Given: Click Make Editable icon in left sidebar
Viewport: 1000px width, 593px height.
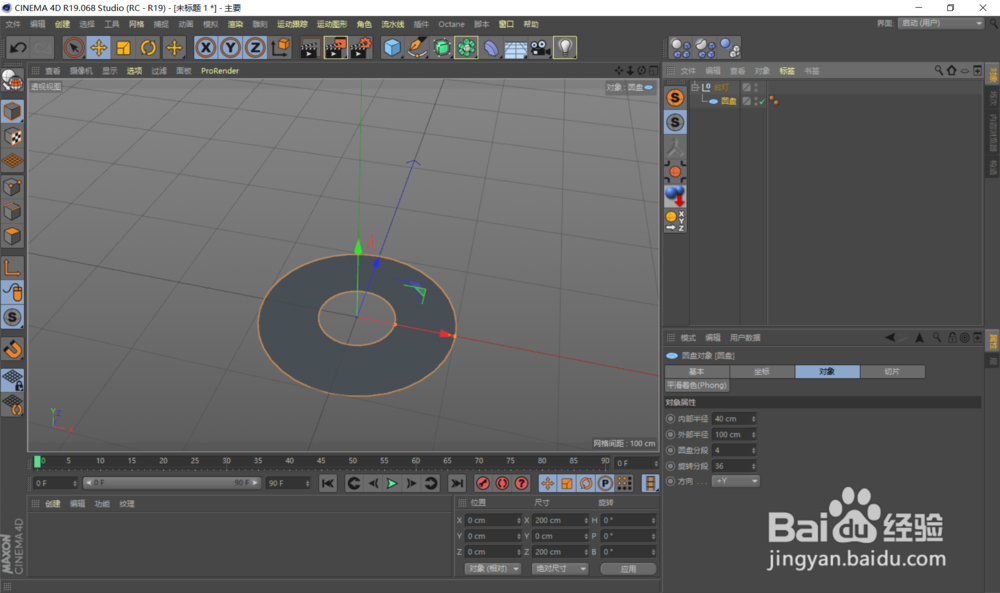Looking at the screenshot, I should tap(12, 80).
